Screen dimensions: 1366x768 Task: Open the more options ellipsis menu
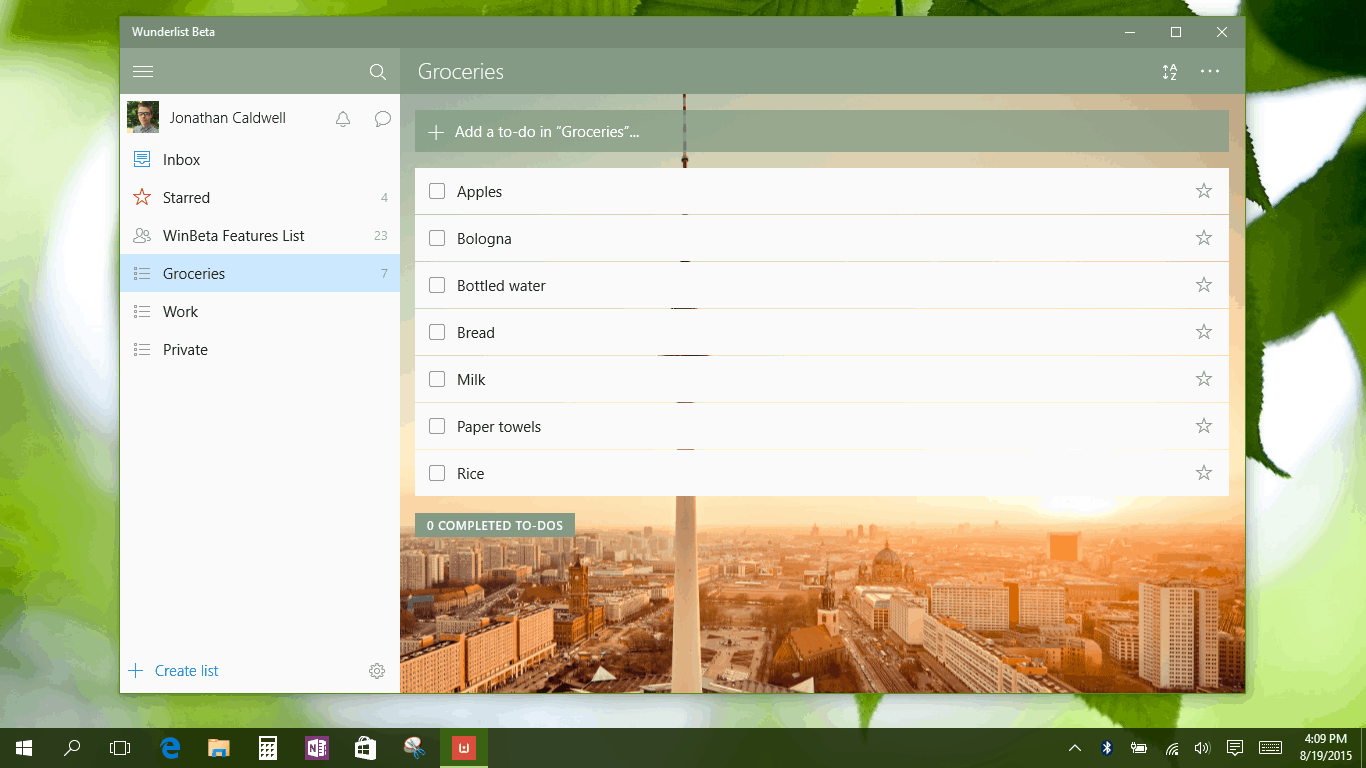[1210, 72]
